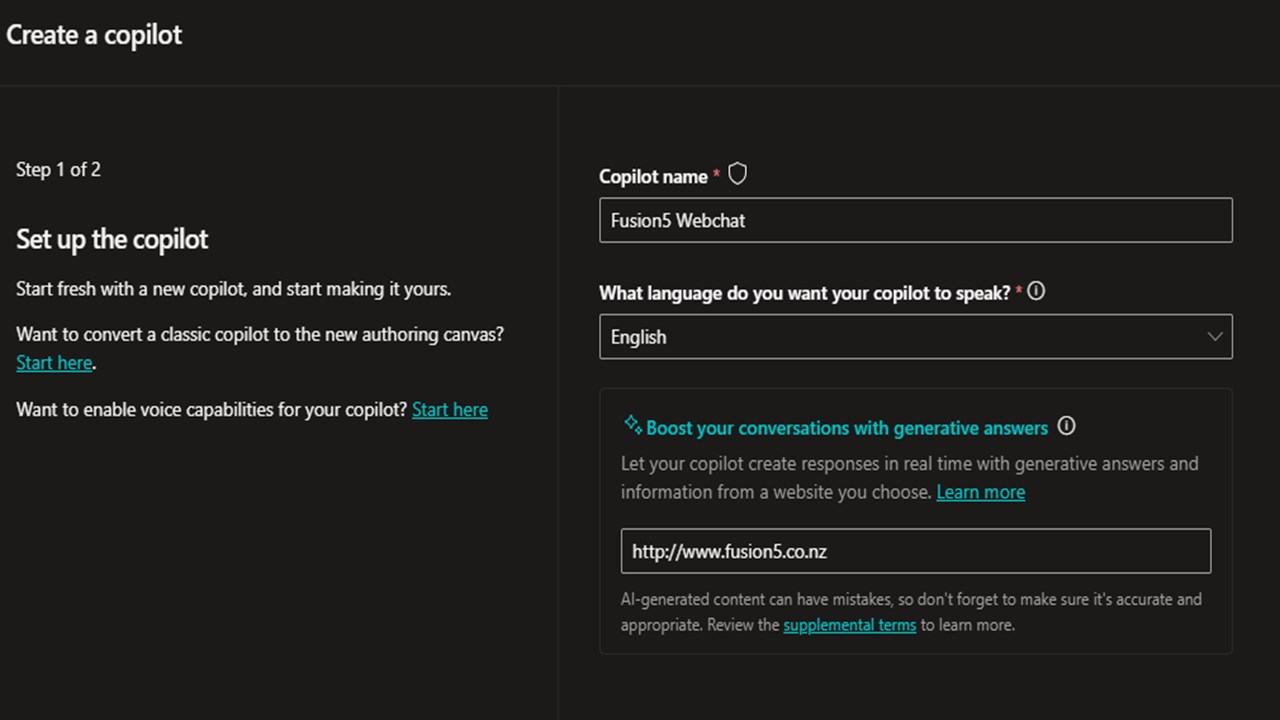Image resolution: width=1280 pixels, height=720 pixels.
Task: Click Boost your conversations heading text
Action: point(846,428)
